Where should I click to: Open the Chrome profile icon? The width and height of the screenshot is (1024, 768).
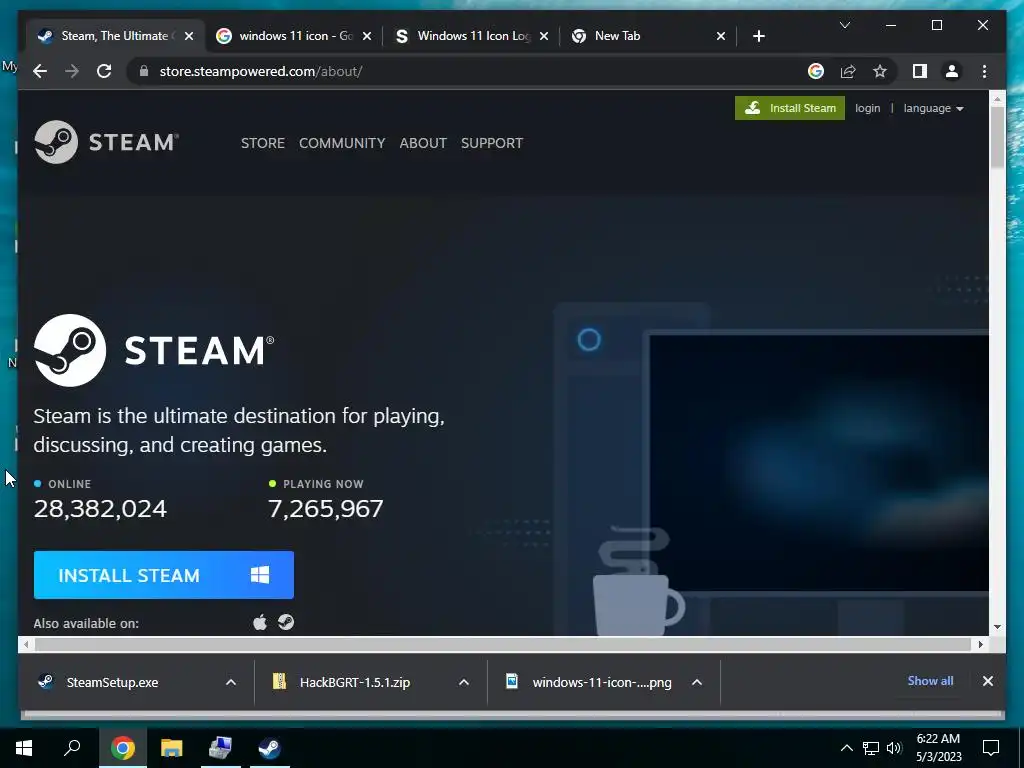tap(952, 71)
